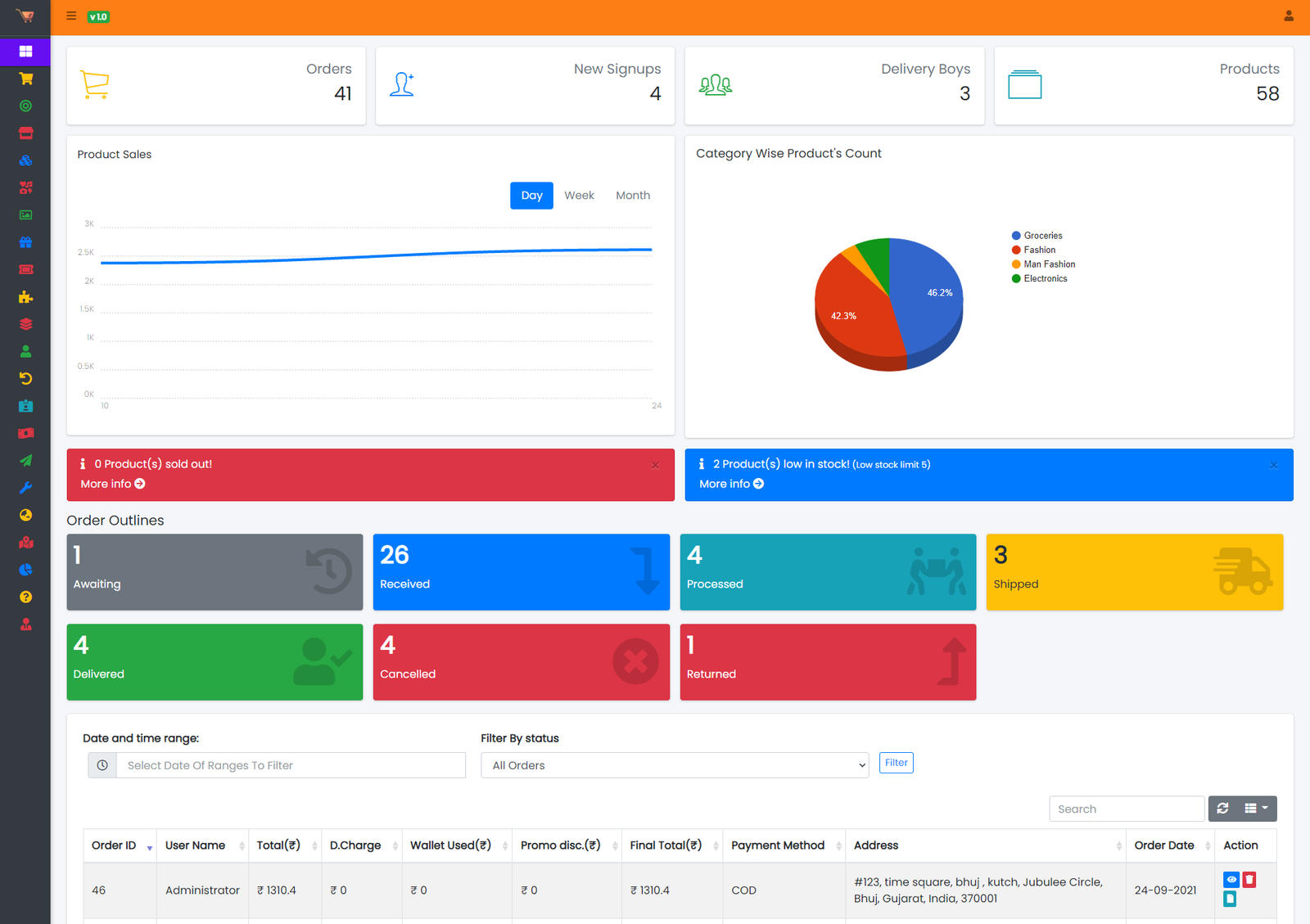This screenshot has width=1310, height=924.
Task: Open the green paper plane sidebar icon
Action: [25, 461]
